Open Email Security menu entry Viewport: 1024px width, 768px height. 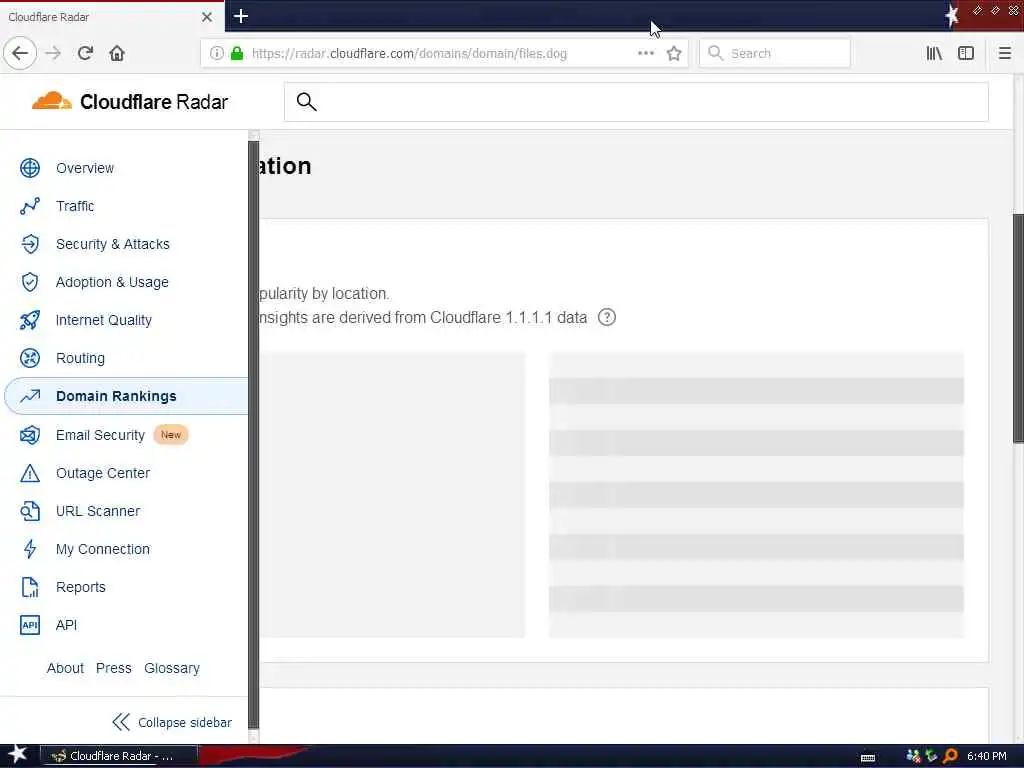(100, 435)
